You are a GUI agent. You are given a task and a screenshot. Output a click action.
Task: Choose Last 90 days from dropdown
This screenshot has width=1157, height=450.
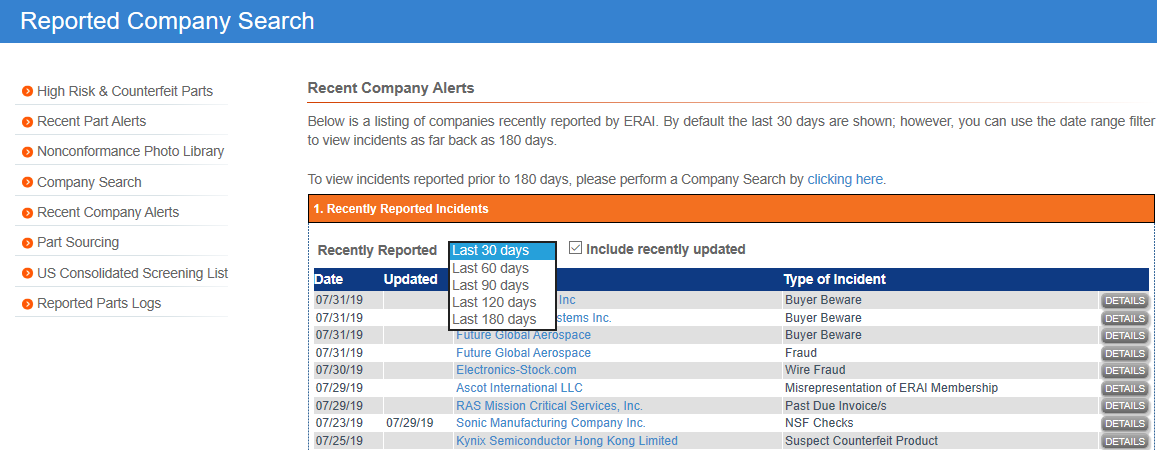pyautogui.click(x=490, y=285)
